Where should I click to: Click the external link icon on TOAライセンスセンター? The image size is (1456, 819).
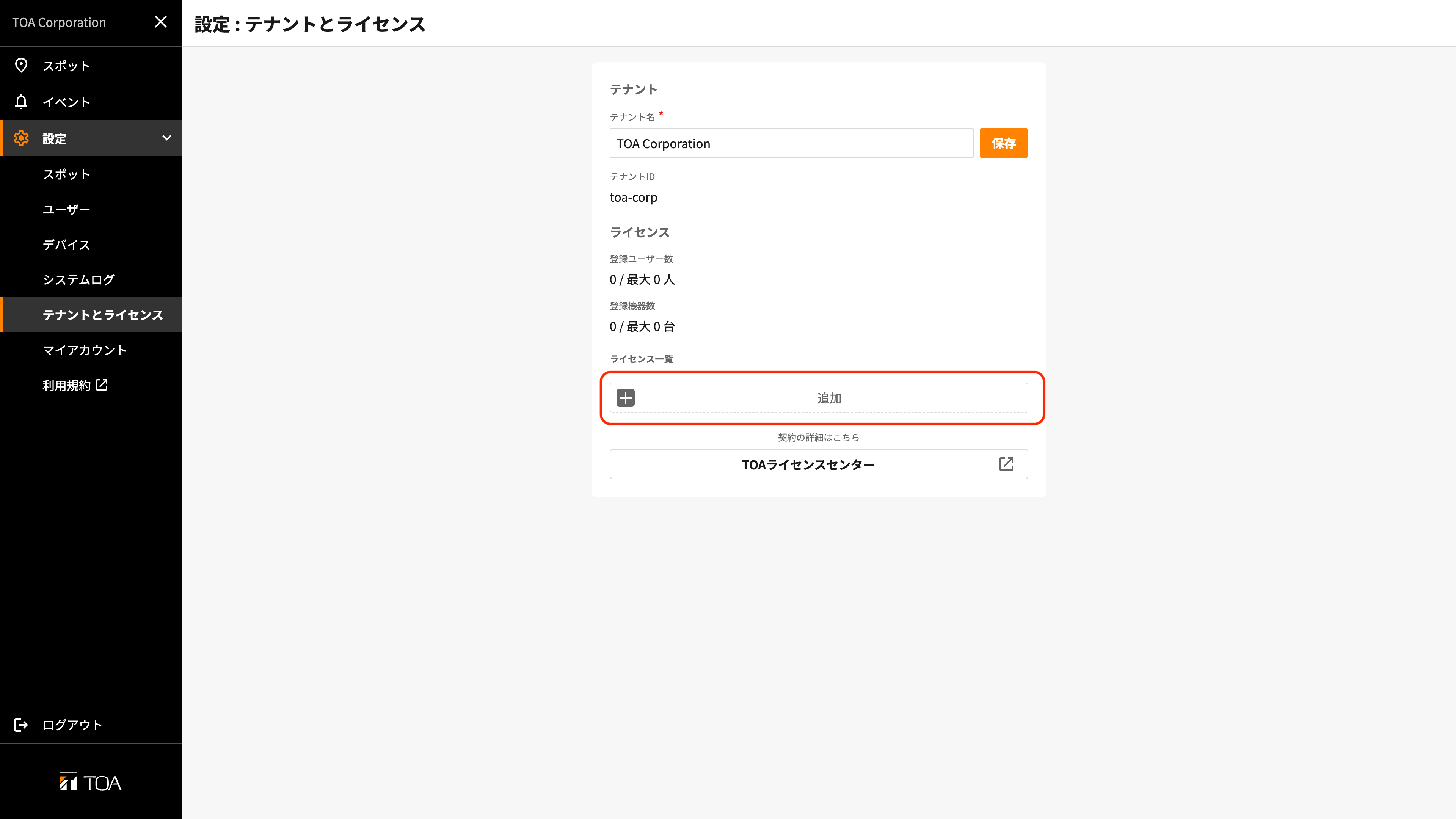click(1006, 464)
